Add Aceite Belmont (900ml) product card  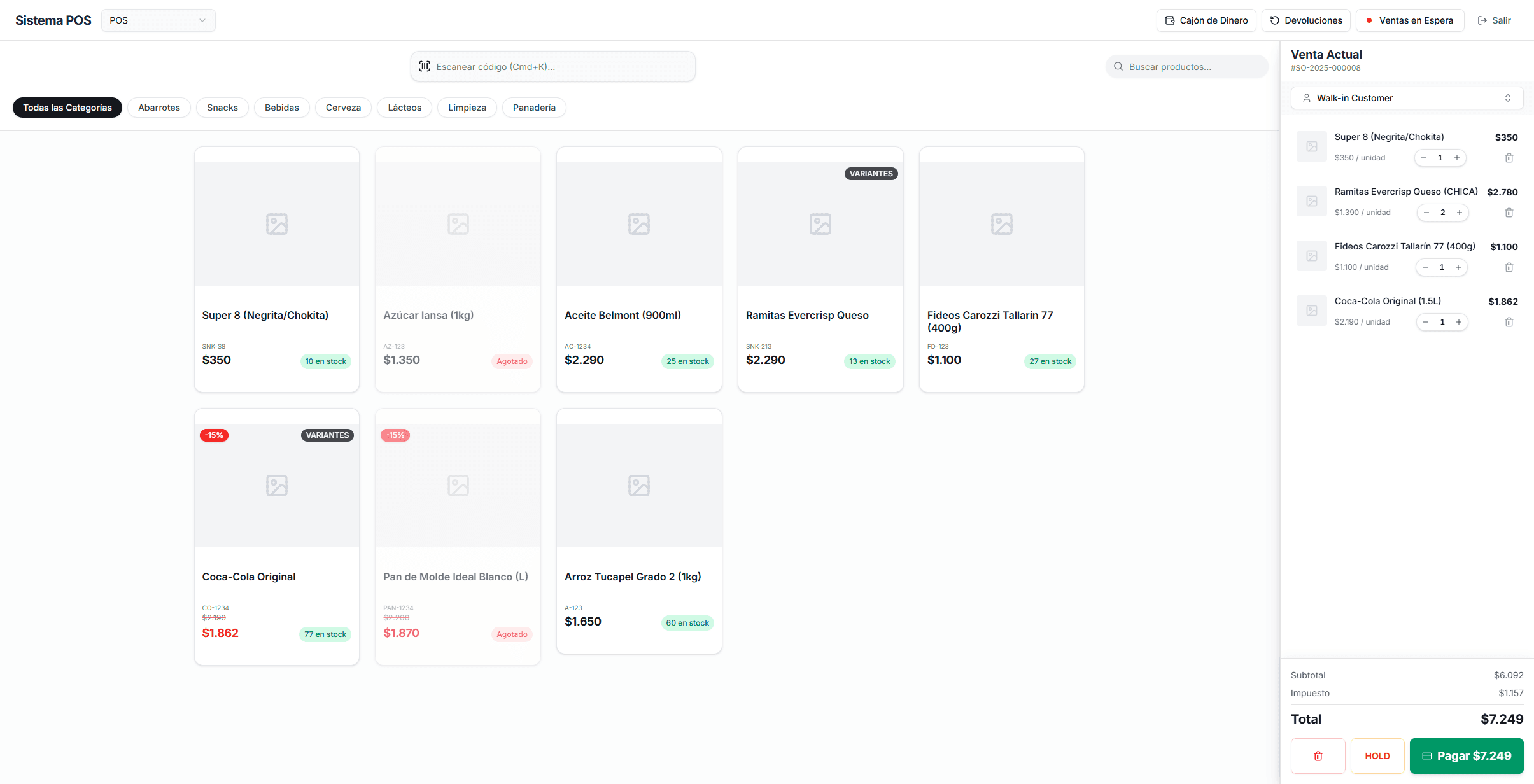click(x=639, y=269)
